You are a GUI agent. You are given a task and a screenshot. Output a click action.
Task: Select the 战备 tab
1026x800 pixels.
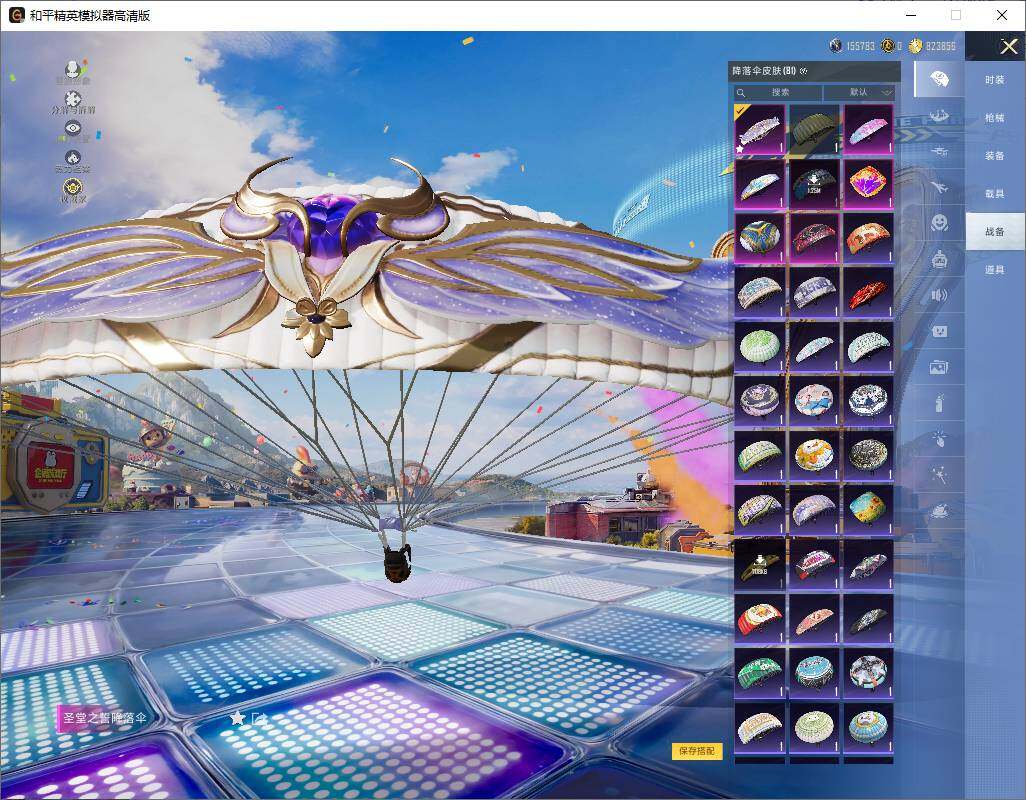click(x=995, y=232)
